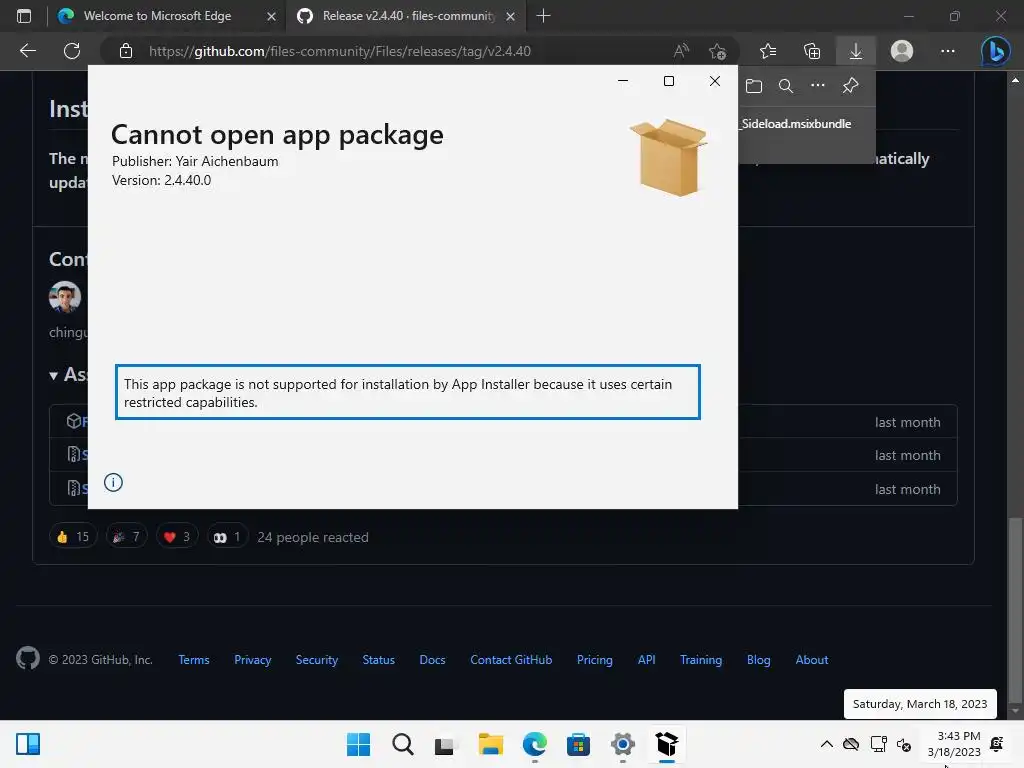This screenshot has width=1024, height=768.
Task: Click the party popper reaction with 7
Action: (x=127, y=537)
